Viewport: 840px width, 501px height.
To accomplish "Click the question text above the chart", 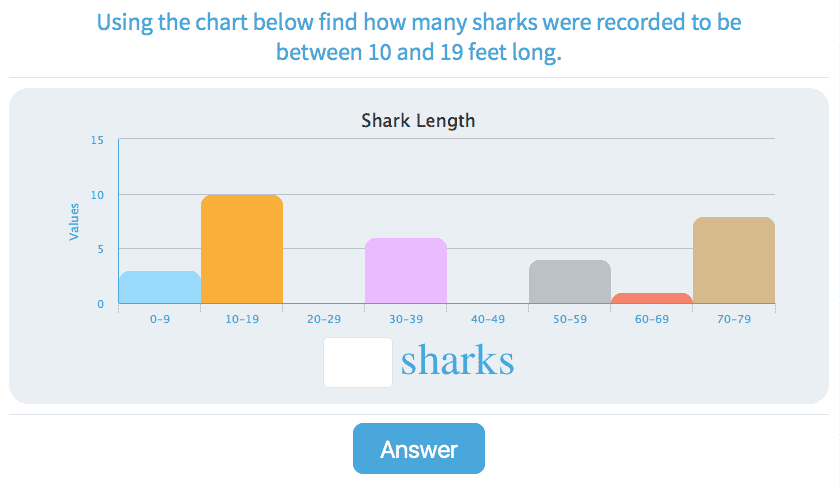I will [419, 37].
